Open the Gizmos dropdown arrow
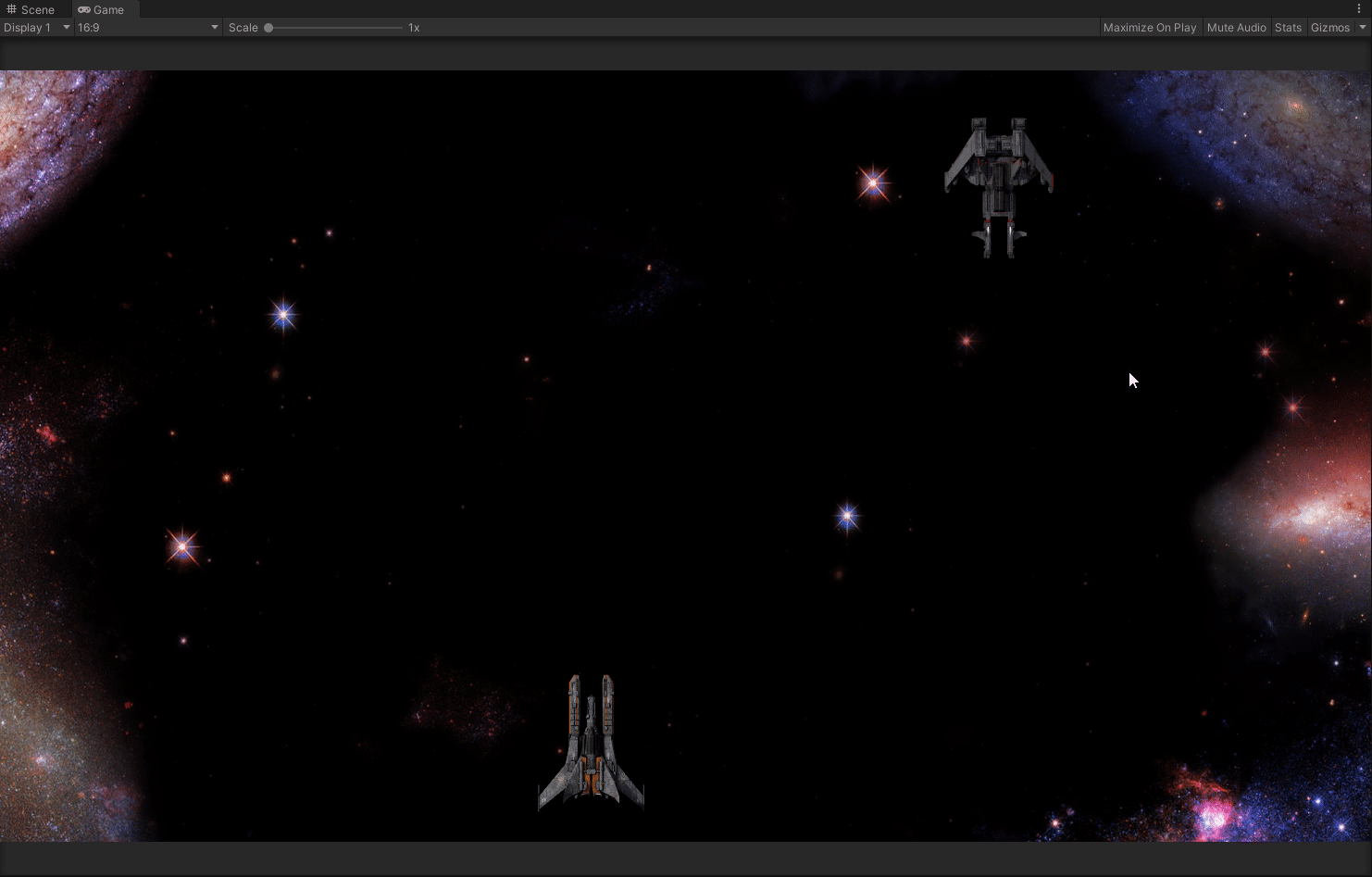 click(x=1362, y=28)
